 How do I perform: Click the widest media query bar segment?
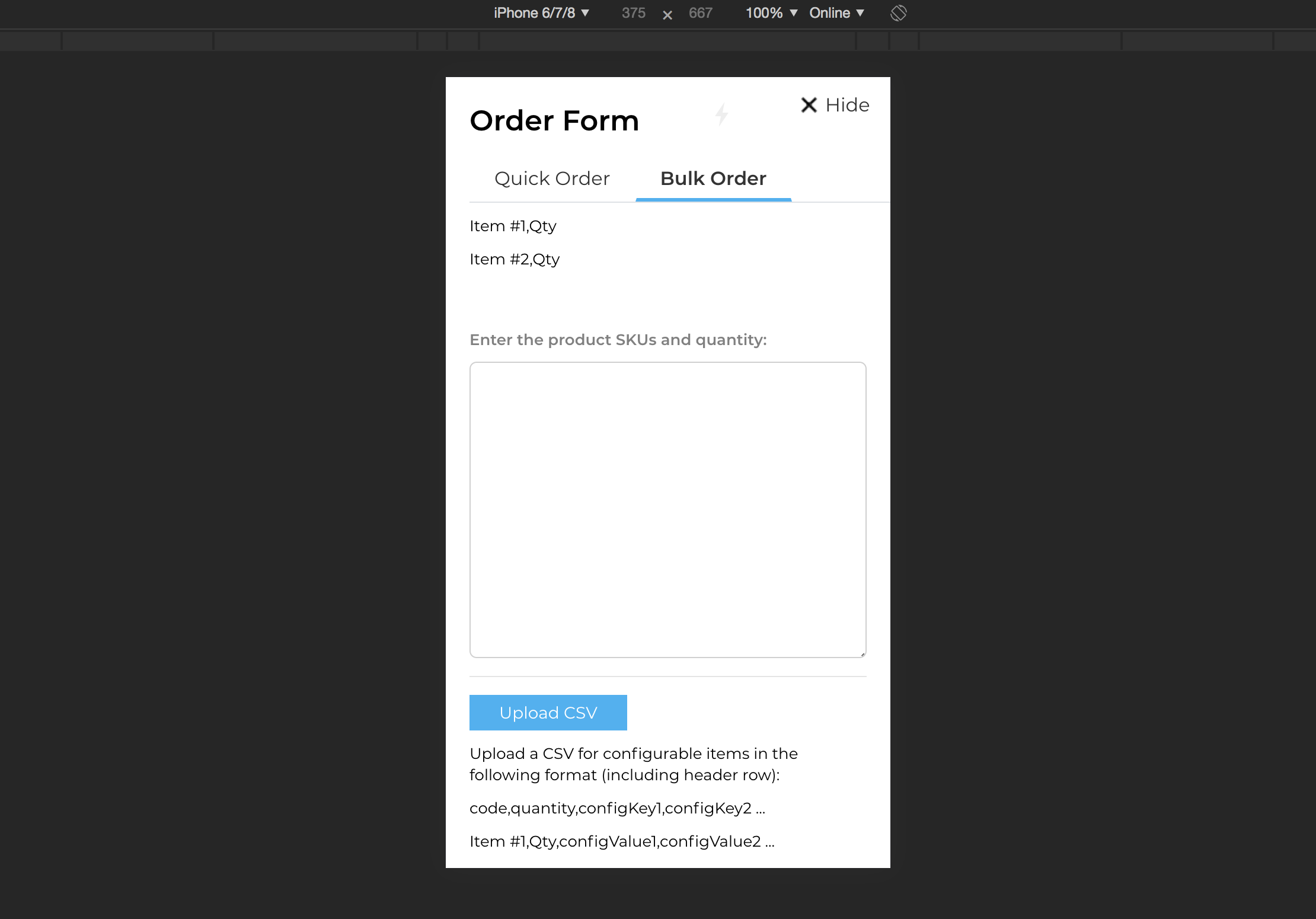click(667, 41)
